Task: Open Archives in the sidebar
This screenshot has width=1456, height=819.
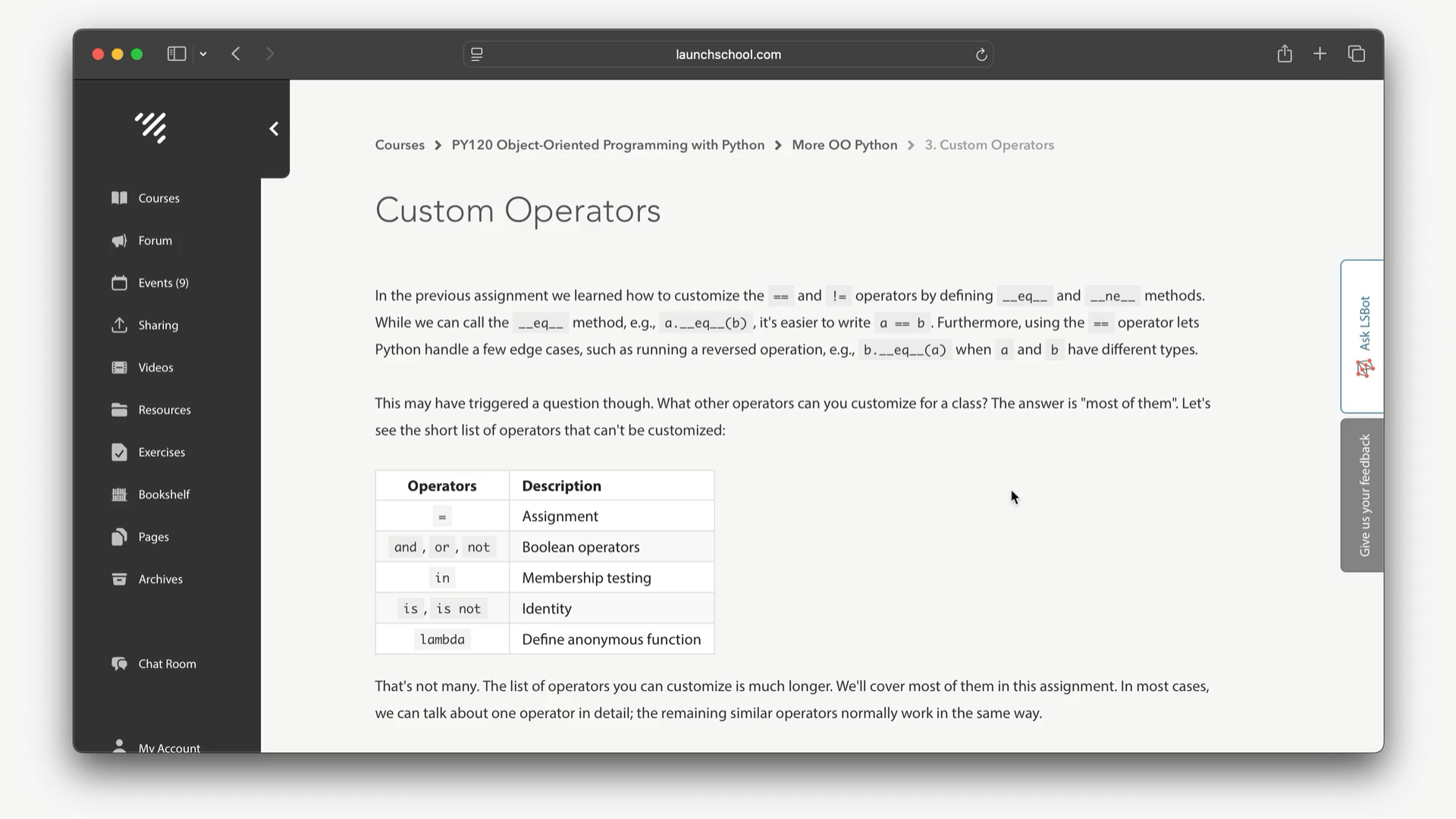Action: pyautogui.click(x=160, y=579)
